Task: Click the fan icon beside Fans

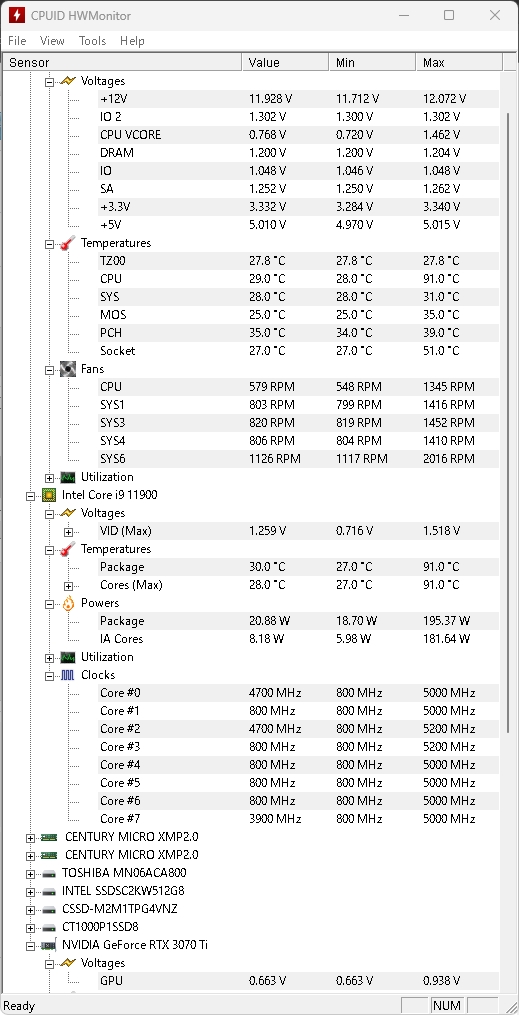Action: [68, 369]
